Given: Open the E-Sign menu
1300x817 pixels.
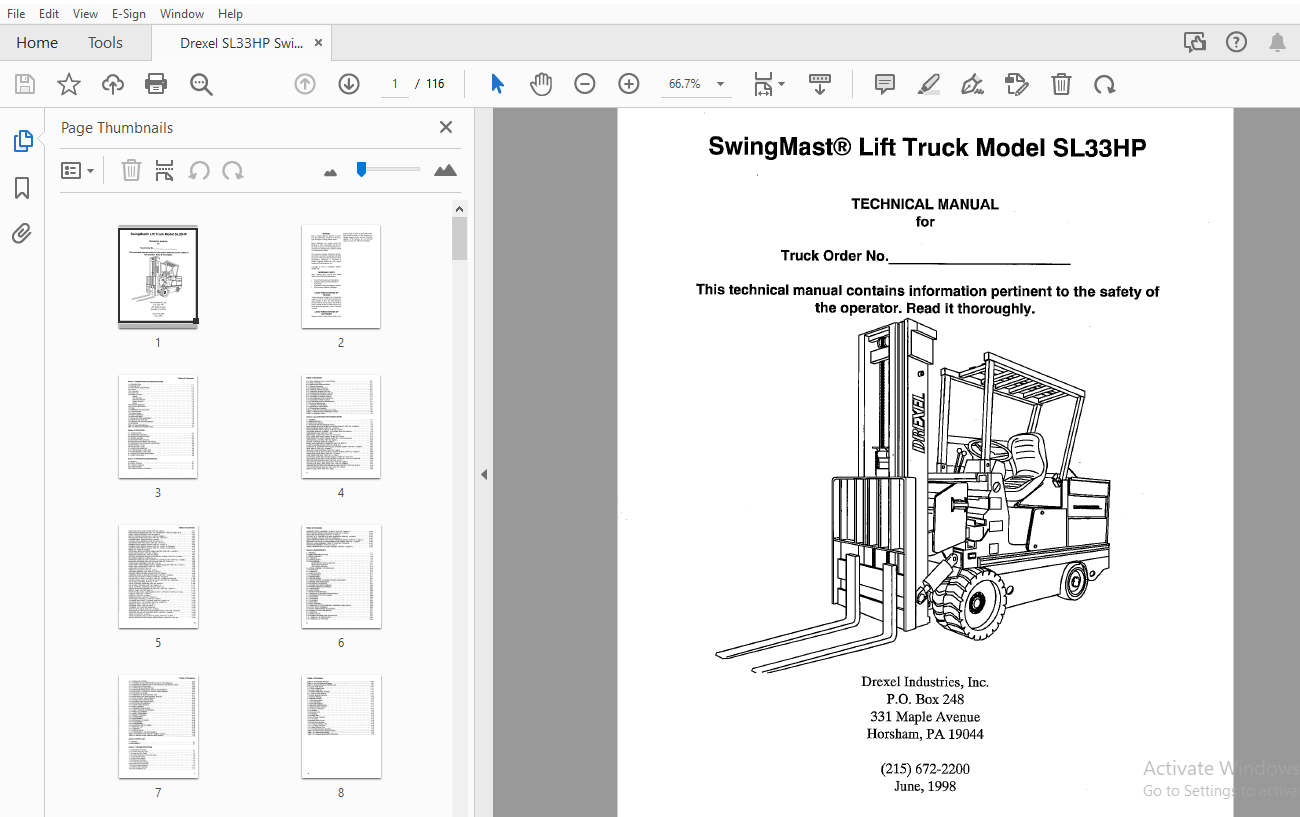Looking at the screenshot, I should pos(128,14).
